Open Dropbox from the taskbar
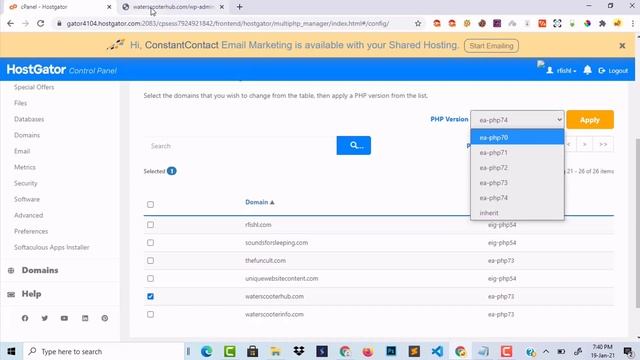The image size is (640, 360). [x=299, y=351]
